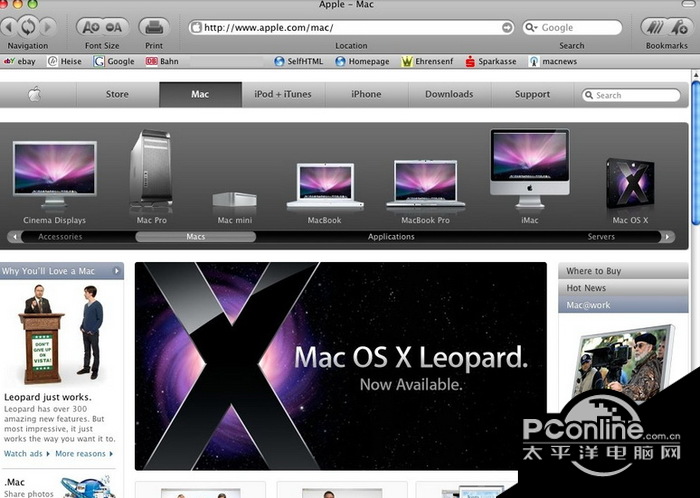Open the iPod + iTunes tab
This screenshot has width=700, height=498.
coord(283,94)
